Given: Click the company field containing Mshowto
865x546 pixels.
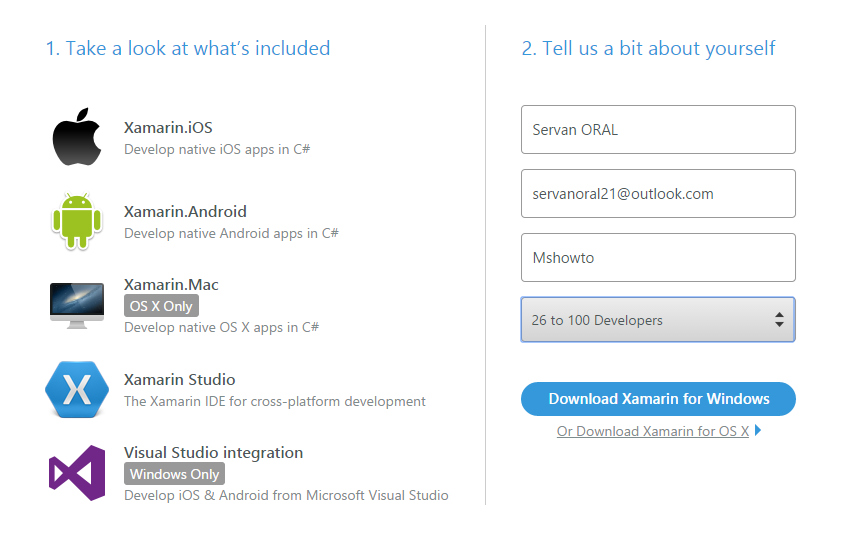Looking at the screenshot, I should click(x=658, y=258).
